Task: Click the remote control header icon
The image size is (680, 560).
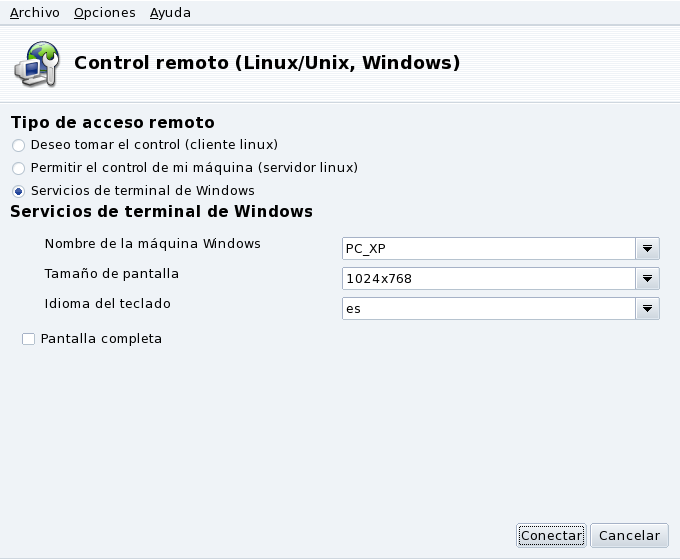Action: (x=35, y=62)
